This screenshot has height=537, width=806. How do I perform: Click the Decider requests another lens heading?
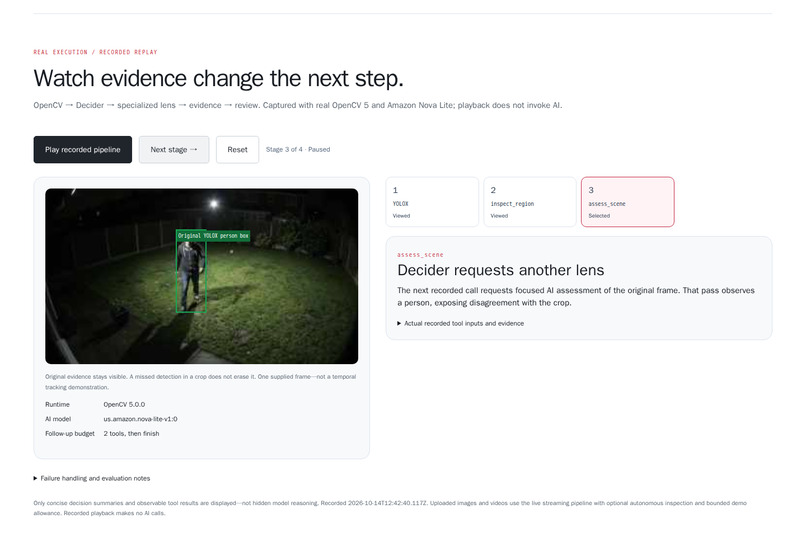[501, 270]
